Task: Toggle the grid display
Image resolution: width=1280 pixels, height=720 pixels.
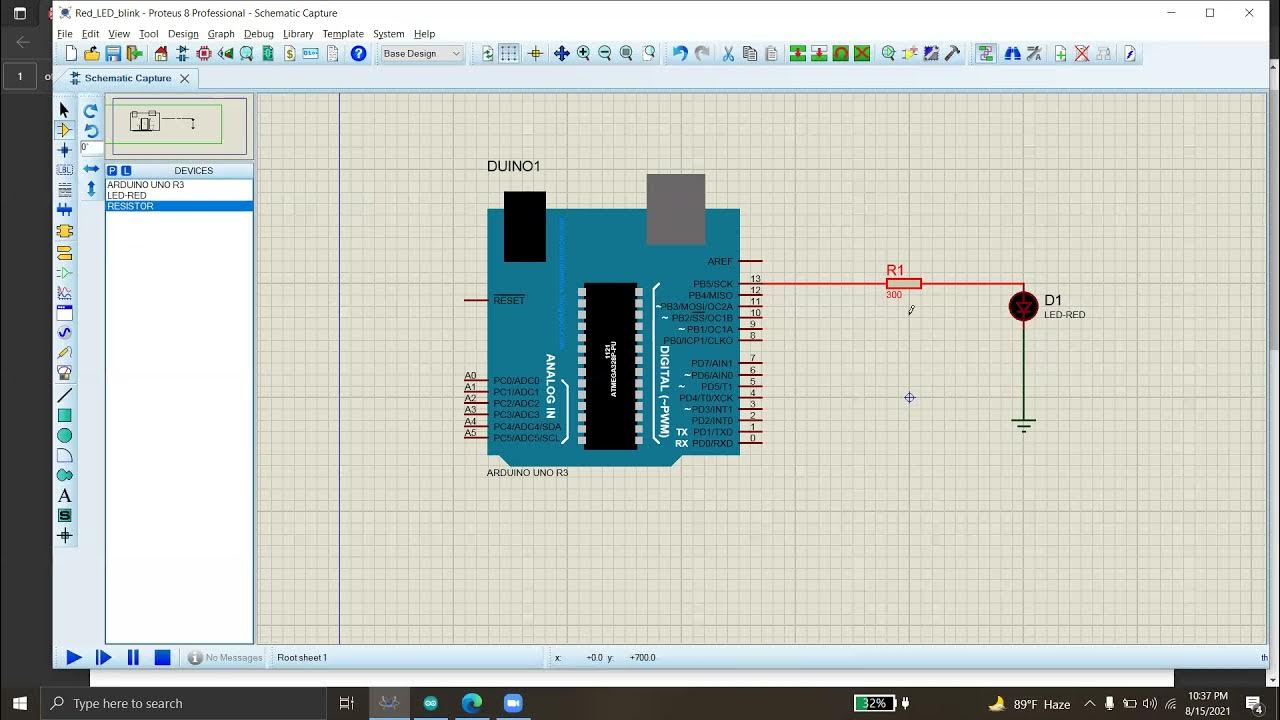Action: click(509, 54)
